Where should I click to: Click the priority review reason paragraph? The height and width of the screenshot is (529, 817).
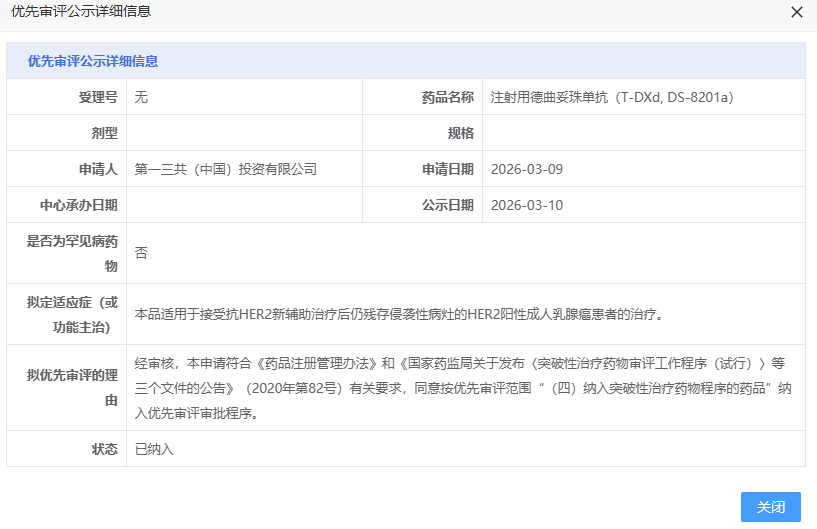463,387
